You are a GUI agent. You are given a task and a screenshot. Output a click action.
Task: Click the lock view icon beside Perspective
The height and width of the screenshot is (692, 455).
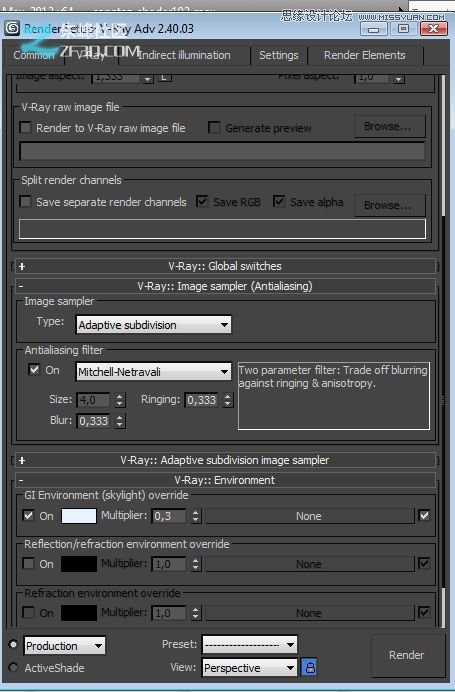tap(310, 667)
